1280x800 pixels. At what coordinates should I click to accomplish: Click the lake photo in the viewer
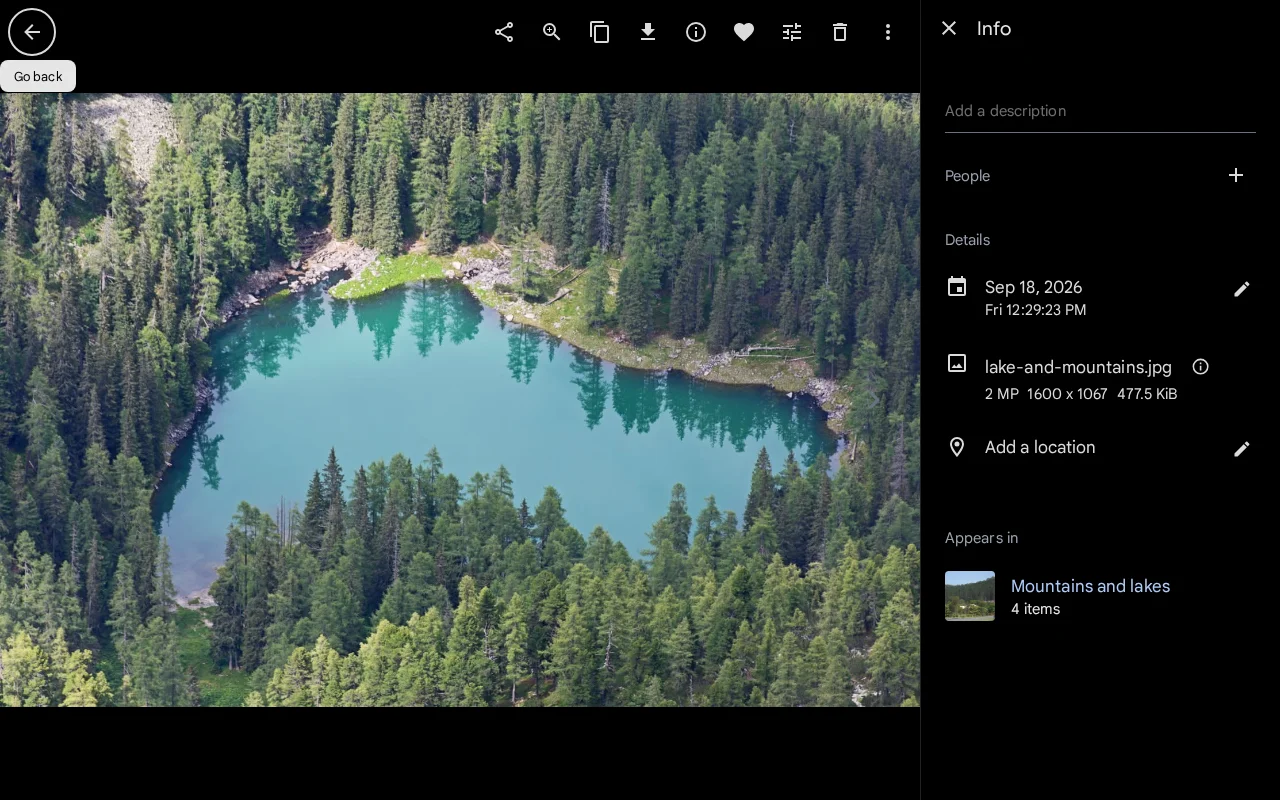click(x=460, y=400)
